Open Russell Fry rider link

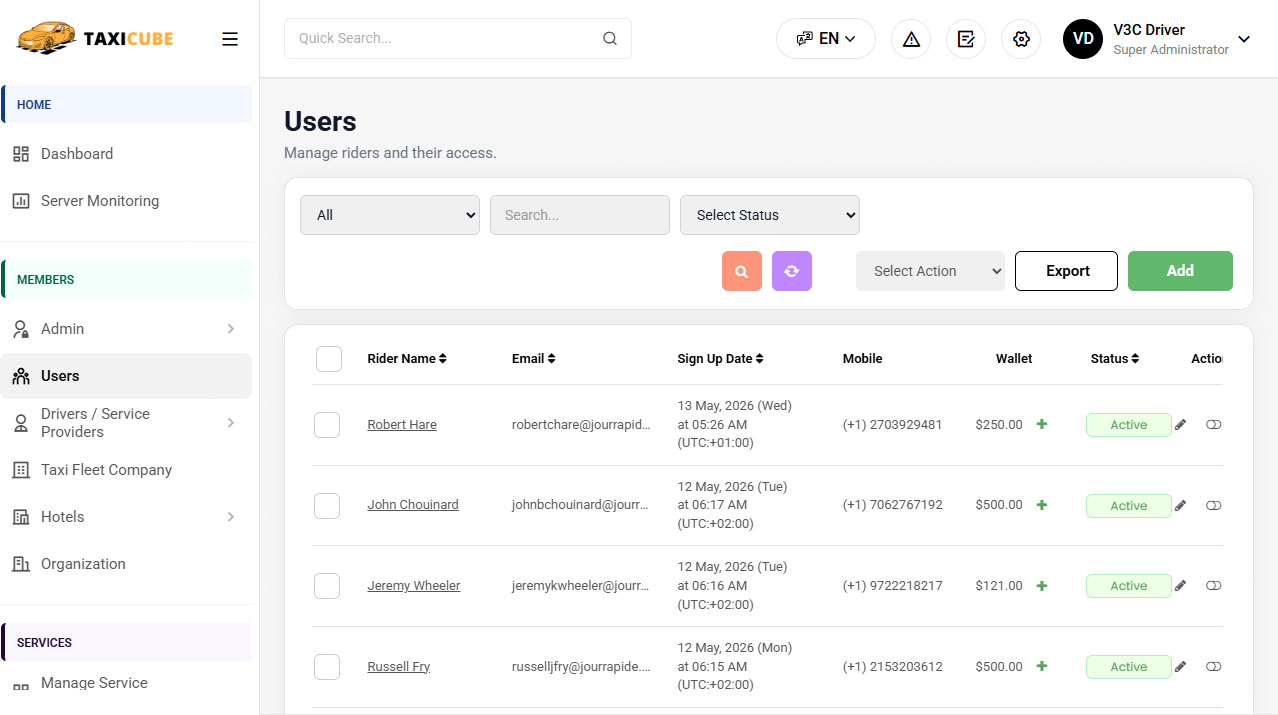(x=399, y=667)
